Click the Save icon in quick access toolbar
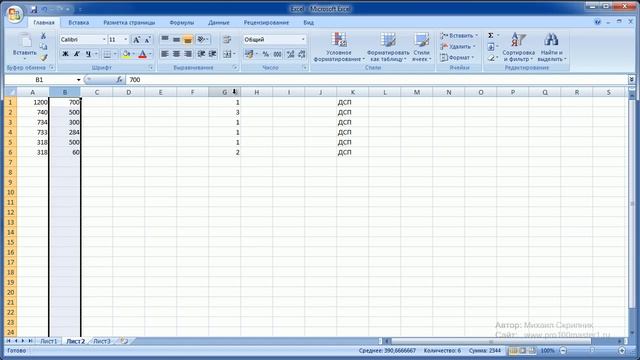The width and height of the screenshot is (640, 360). point(34,9)
